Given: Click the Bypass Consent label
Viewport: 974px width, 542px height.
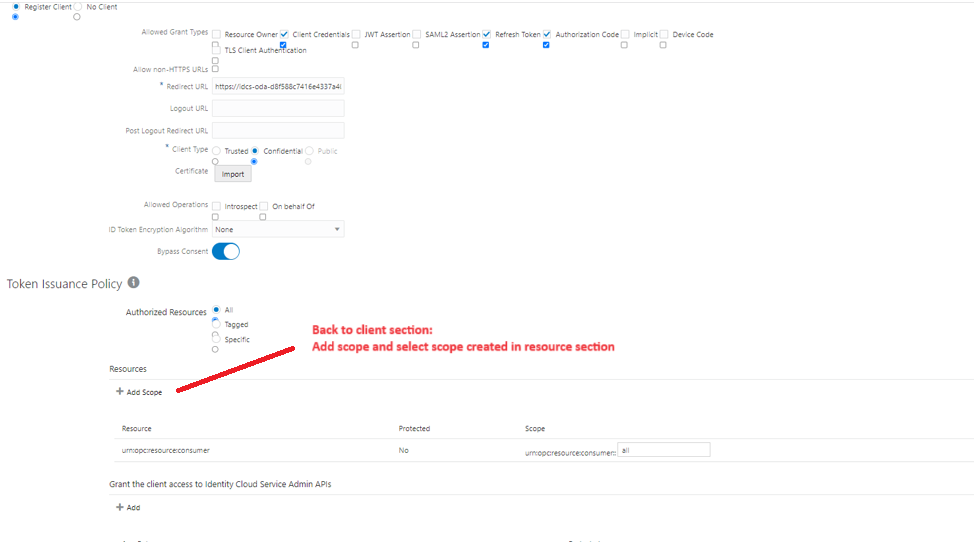Looking at the screenshot, I should point(183,251).
